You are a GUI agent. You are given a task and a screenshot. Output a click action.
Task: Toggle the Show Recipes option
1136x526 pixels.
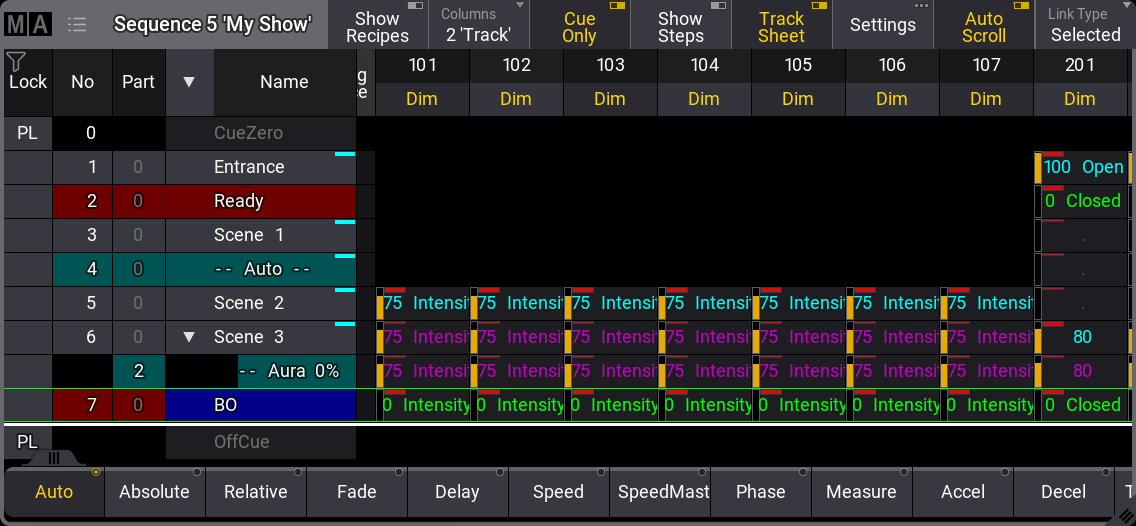coord(377,26)
